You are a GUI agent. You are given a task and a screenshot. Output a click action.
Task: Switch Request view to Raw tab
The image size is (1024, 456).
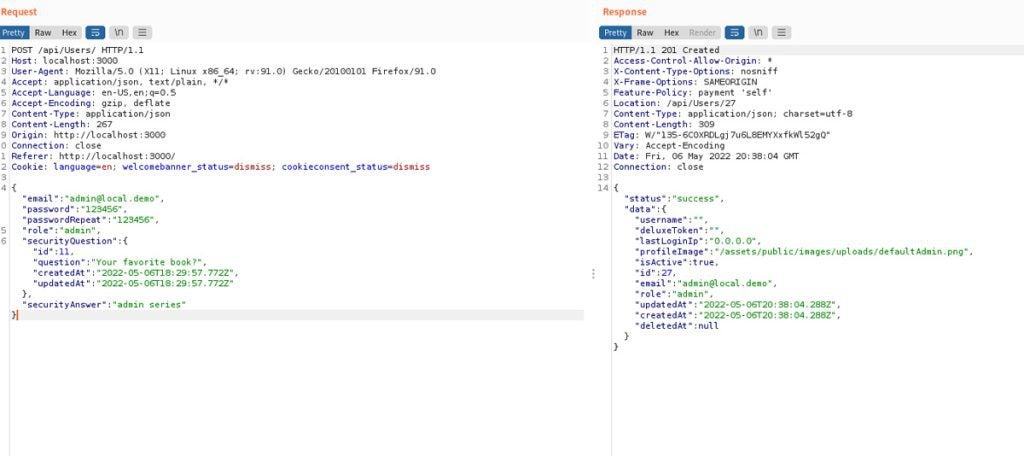click(44, 33)
